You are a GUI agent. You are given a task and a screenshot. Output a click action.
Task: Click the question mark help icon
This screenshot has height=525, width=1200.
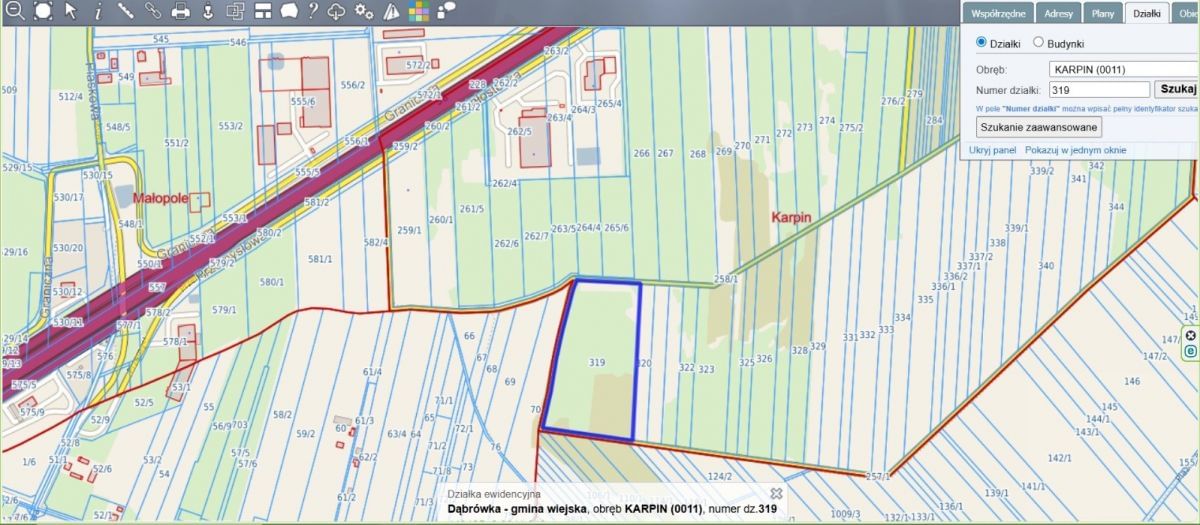[x=313, y=12]
